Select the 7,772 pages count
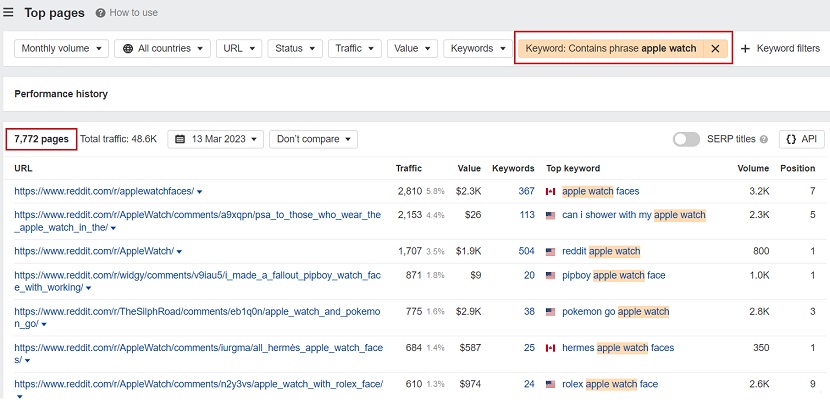 coord(41,139)
